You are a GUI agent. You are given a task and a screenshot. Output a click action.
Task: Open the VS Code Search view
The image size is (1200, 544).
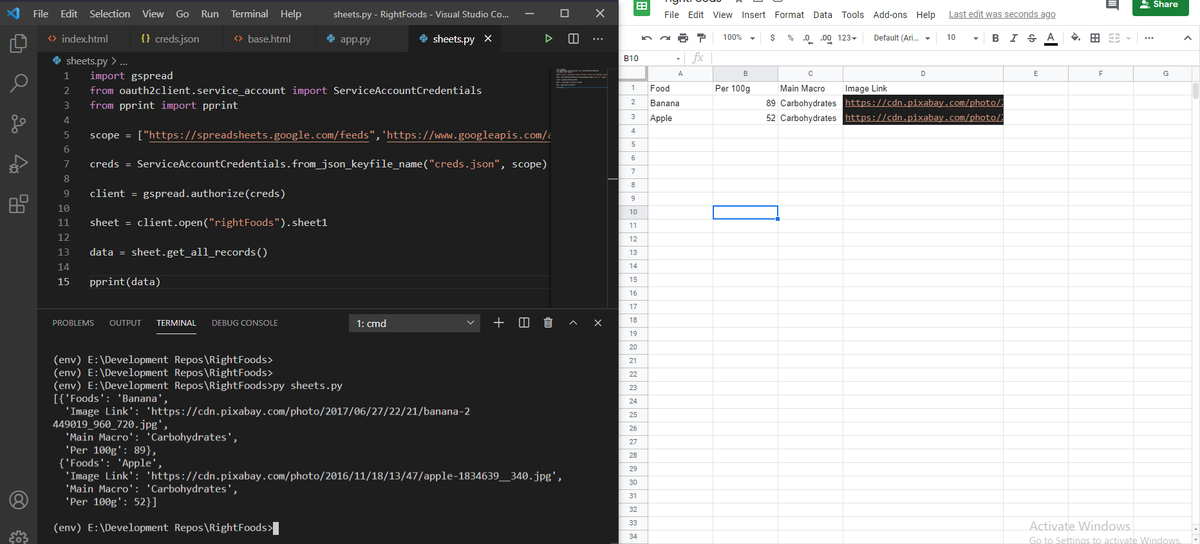coord(18,84)
